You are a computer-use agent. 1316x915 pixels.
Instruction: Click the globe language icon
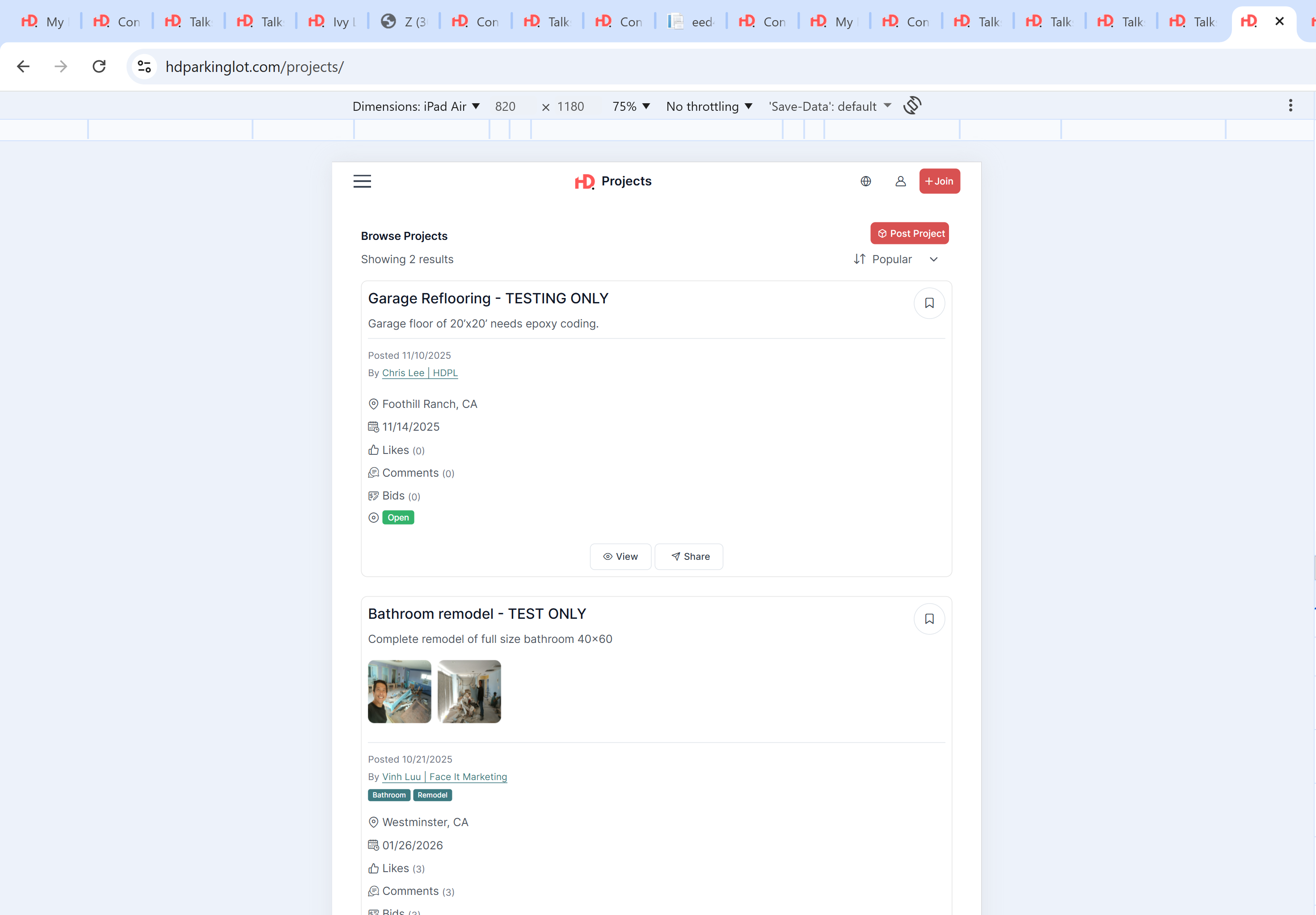[865, 182]
